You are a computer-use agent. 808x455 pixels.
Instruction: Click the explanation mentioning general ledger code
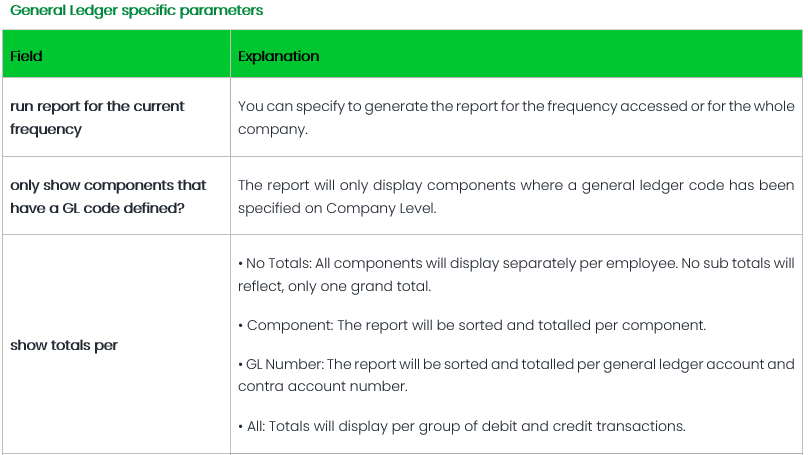(x=516, y=195)
